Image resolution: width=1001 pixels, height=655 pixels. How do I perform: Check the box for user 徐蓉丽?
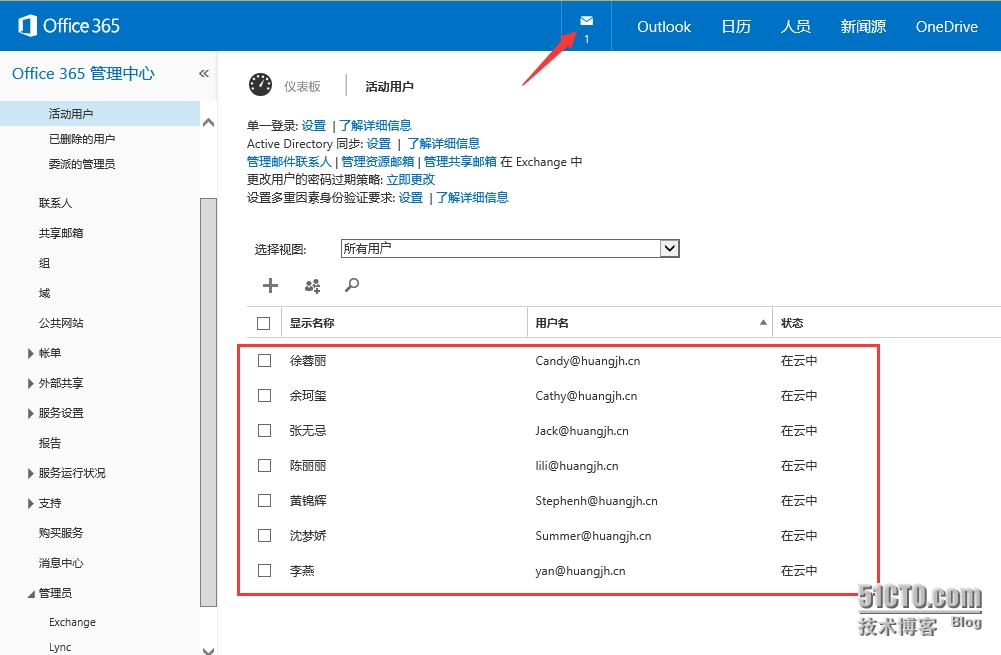[x=264, y=360]
